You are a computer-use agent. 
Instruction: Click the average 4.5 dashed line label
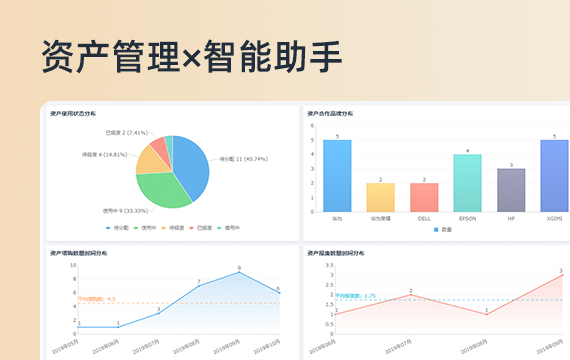(x=97, y=299)
